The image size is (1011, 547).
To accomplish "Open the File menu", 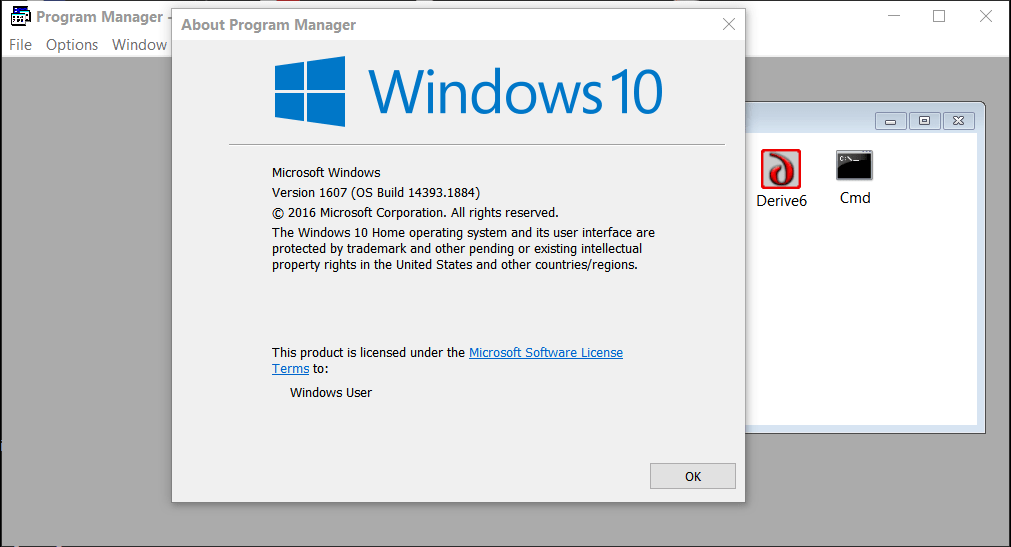I will [x=20, y=45].
